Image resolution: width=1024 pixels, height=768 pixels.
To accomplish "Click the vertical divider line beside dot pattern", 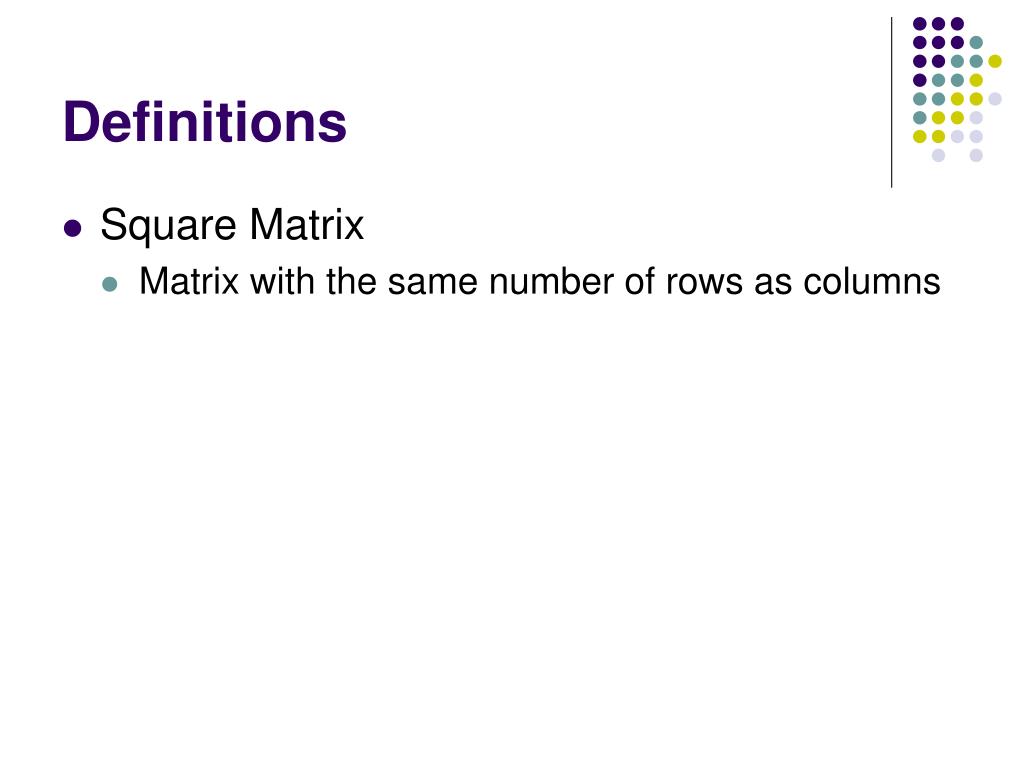I will pyautogui.click(x=891, y=103).
